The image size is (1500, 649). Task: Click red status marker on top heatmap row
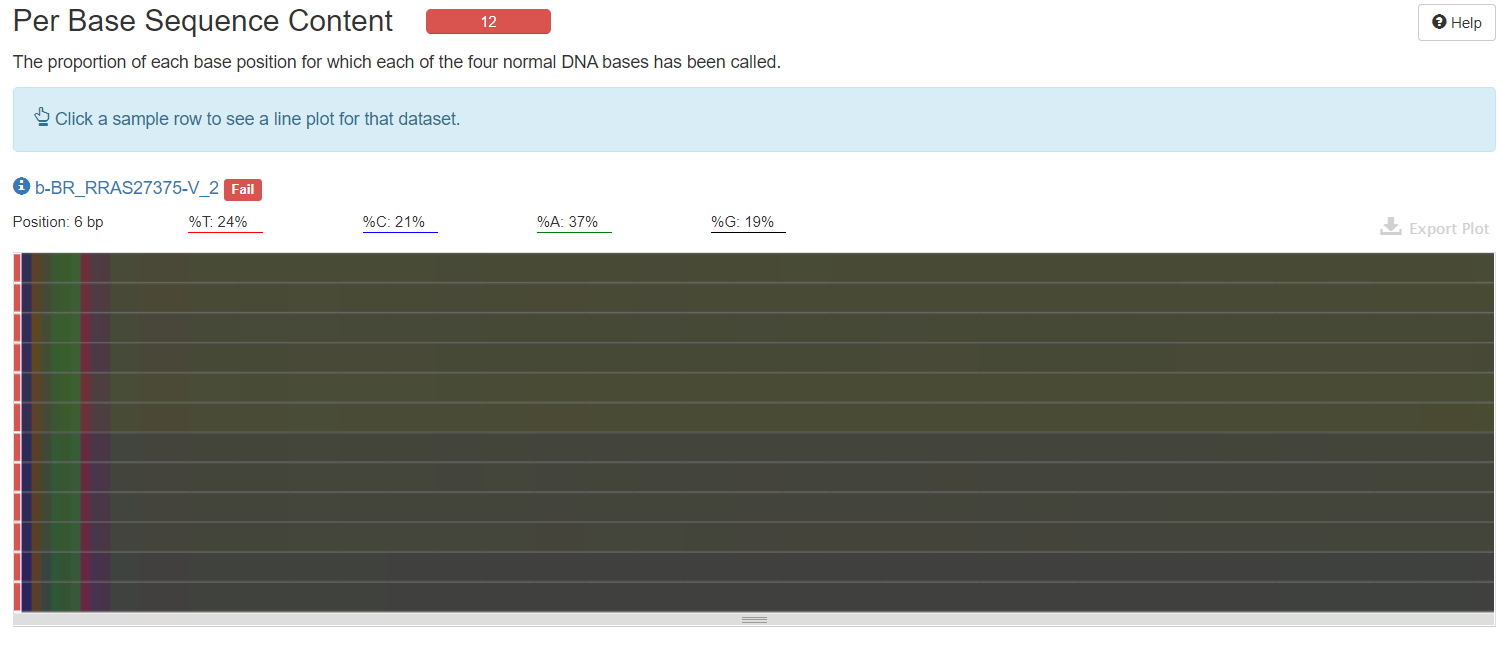[17, 268]
